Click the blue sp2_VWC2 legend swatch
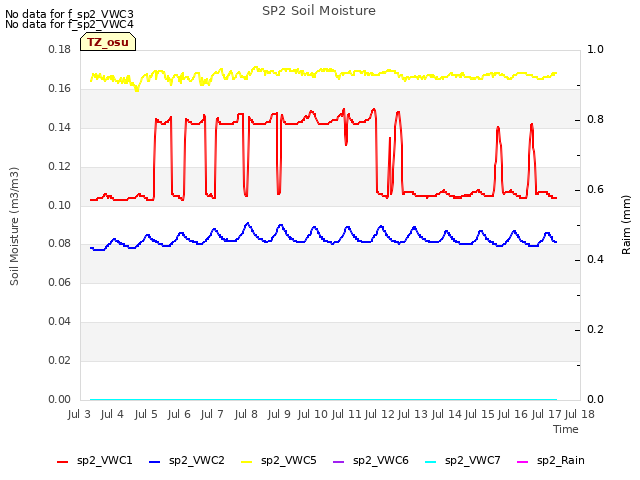Image resolution: width=640 pixels, height=480 pixels. [x=154, y=462]
